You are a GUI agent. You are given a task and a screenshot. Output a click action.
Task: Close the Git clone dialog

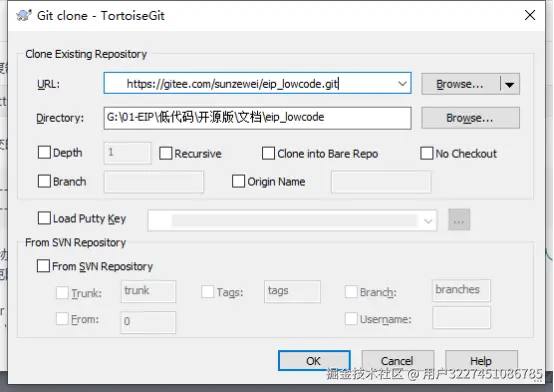tap(530, 15)
